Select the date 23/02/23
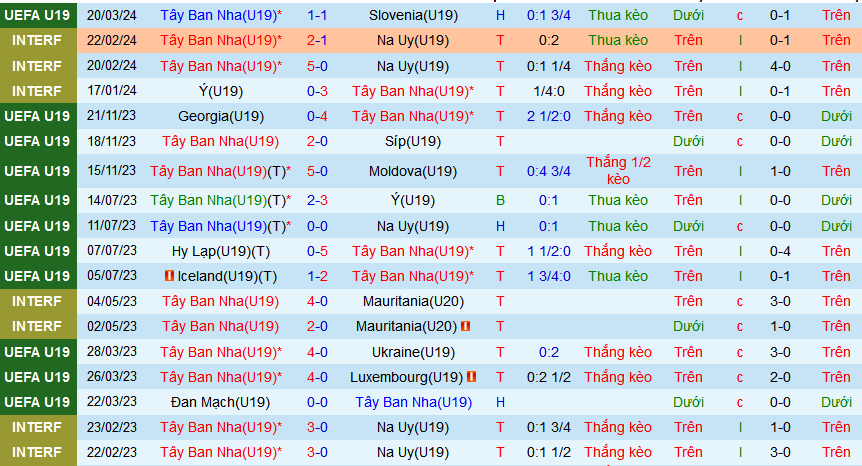 point(112,428)
